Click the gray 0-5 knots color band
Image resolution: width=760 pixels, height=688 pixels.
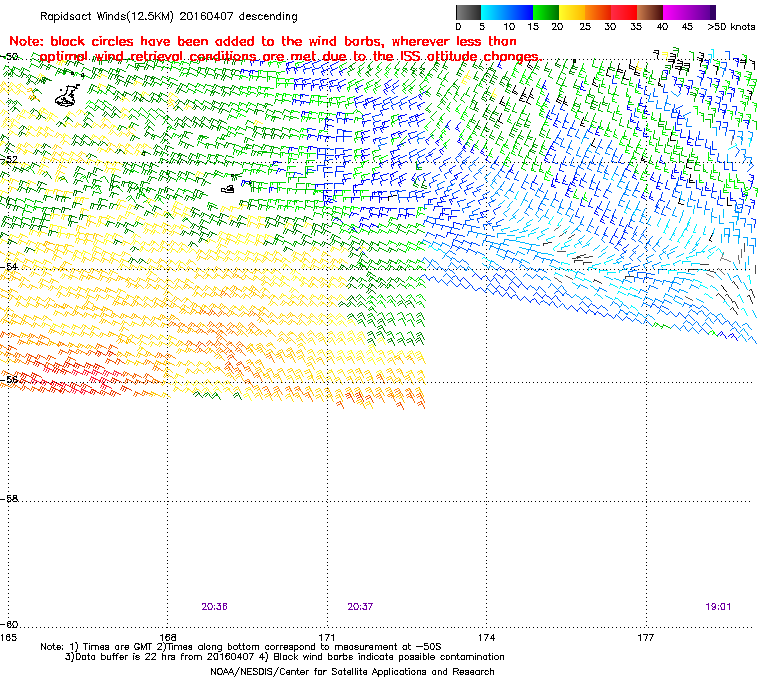click(x=468, y=13)
